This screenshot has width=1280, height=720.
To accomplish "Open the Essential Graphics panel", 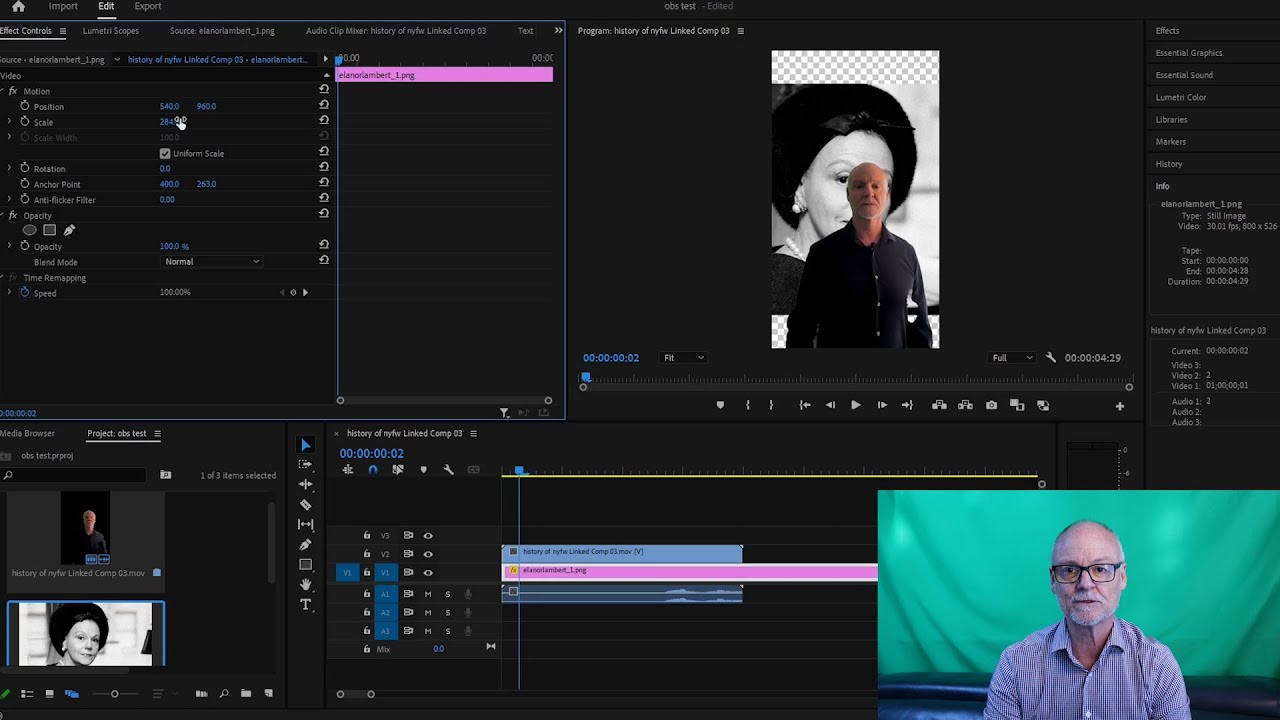I will (1189, 53).
